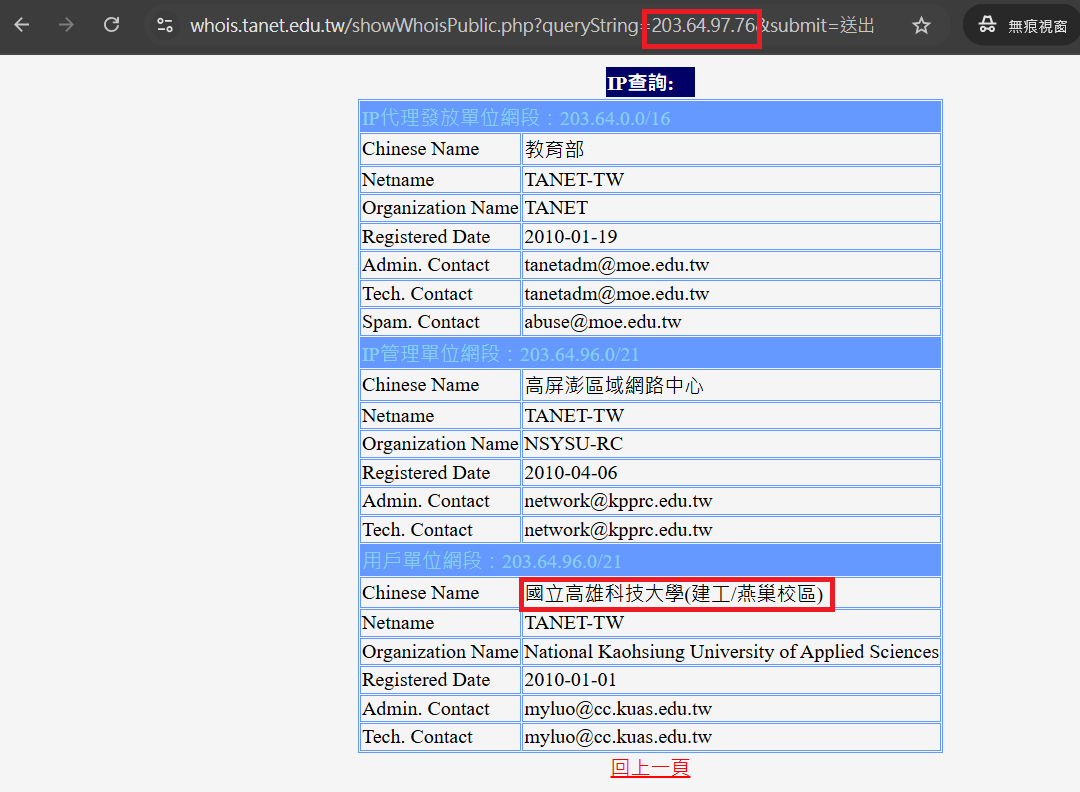Select 'National Kaohsiung University of Applied Sciences'
The width and height of the screenshot is (1080, 792).
pos(731,652)
